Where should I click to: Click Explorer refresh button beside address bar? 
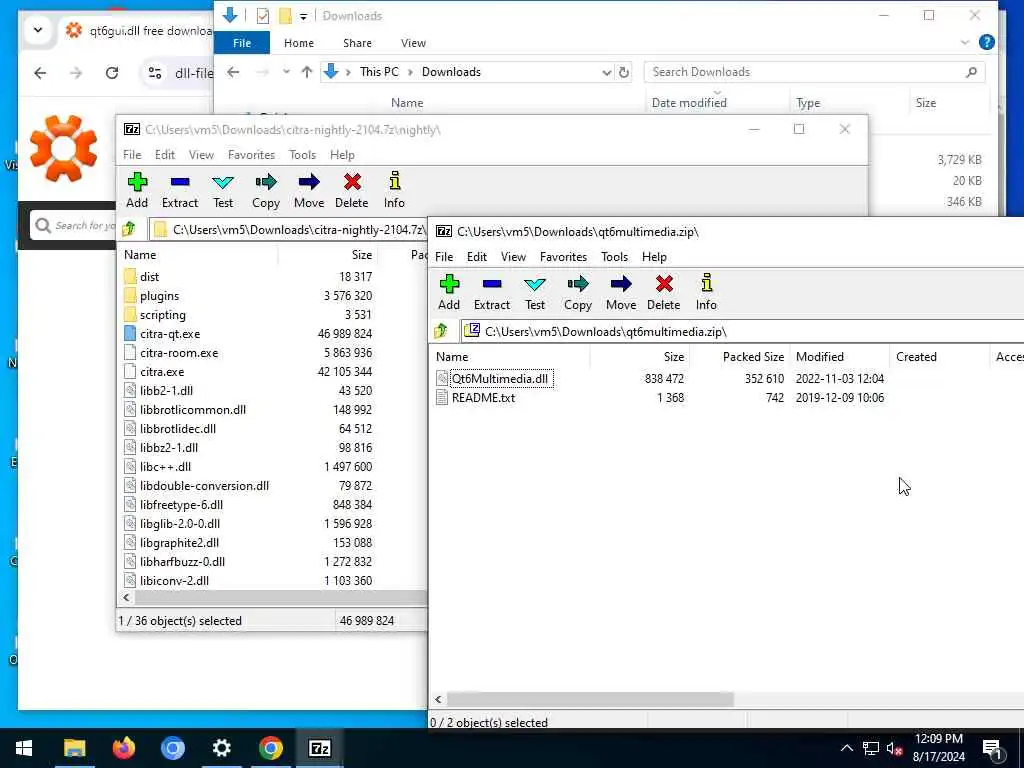tap(624, 72)
